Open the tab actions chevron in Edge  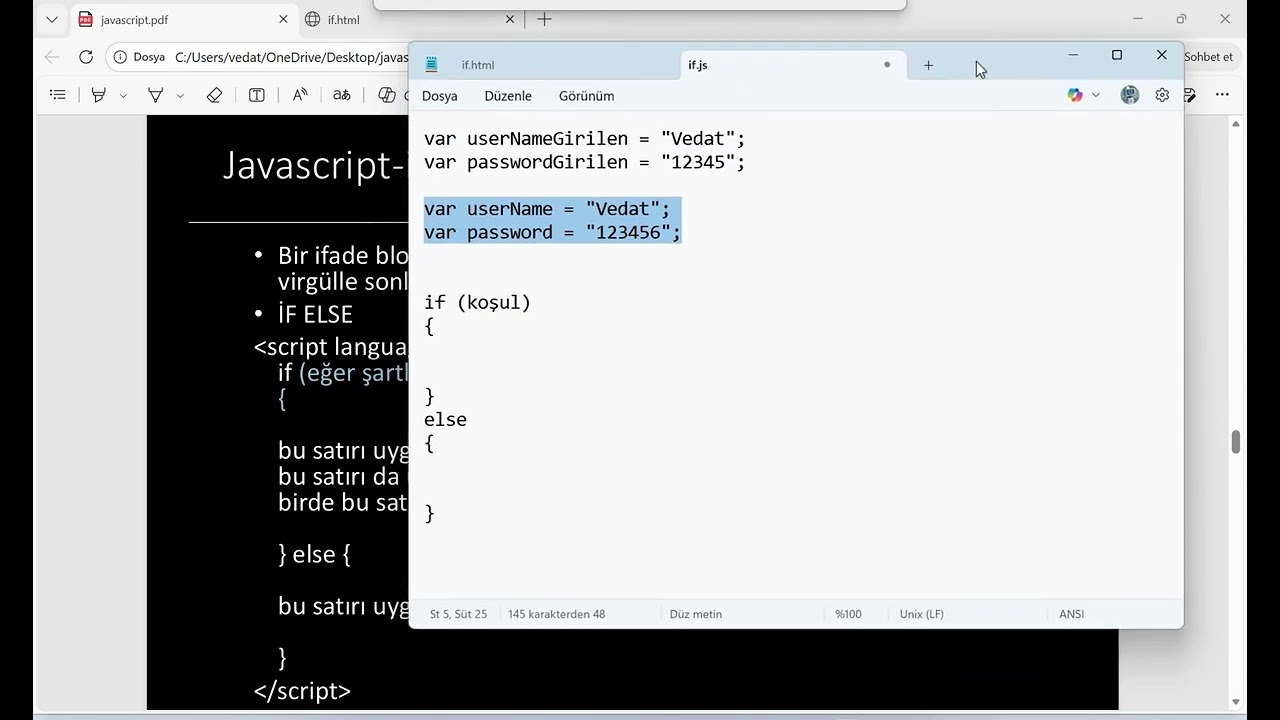52,19
